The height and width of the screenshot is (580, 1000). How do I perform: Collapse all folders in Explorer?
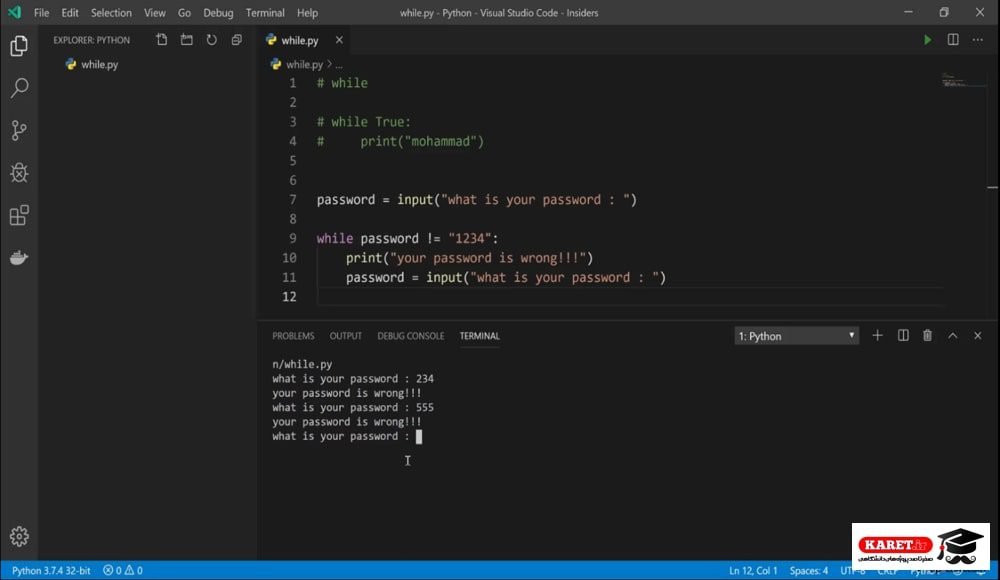[237, 40]
